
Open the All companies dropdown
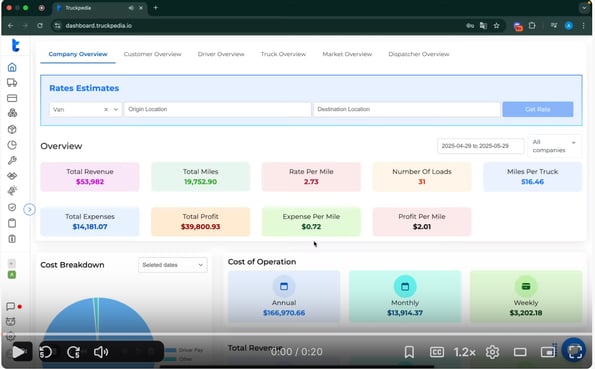(x=554, y=146)
